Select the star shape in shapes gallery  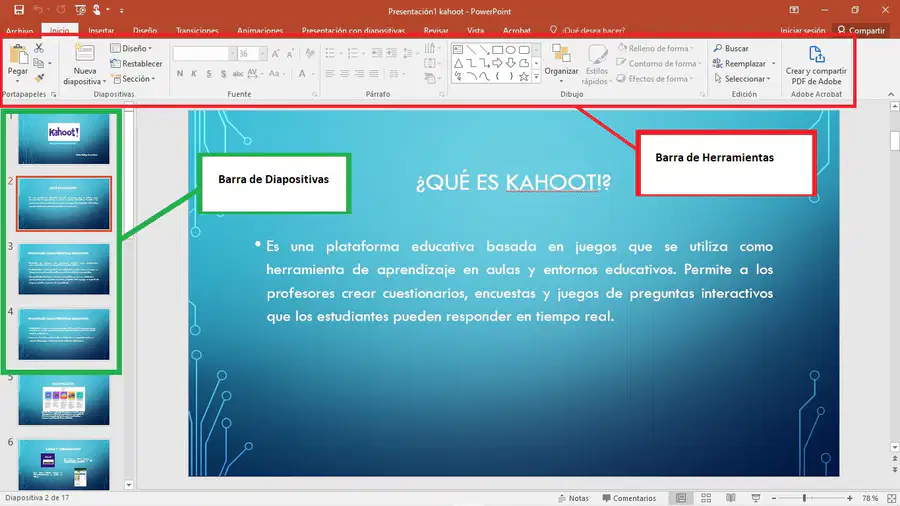click(523, 76)
